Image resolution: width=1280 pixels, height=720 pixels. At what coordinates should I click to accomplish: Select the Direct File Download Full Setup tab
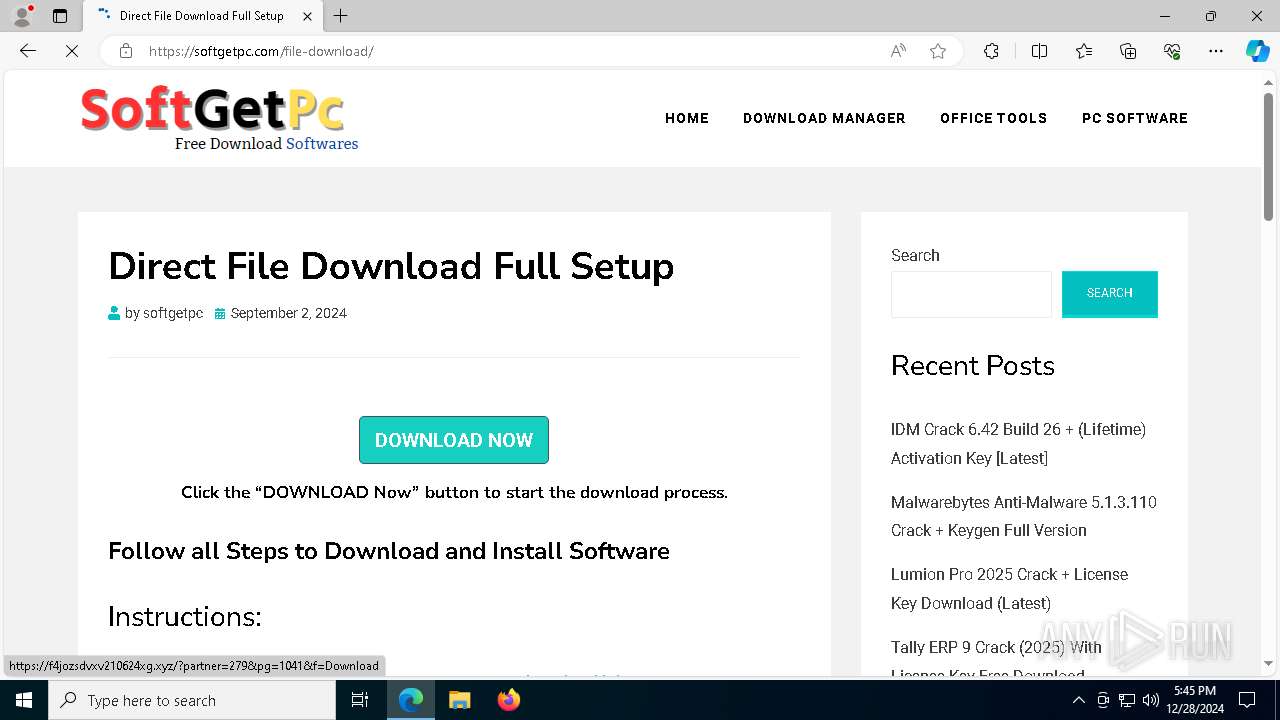(x=202, y=16)
